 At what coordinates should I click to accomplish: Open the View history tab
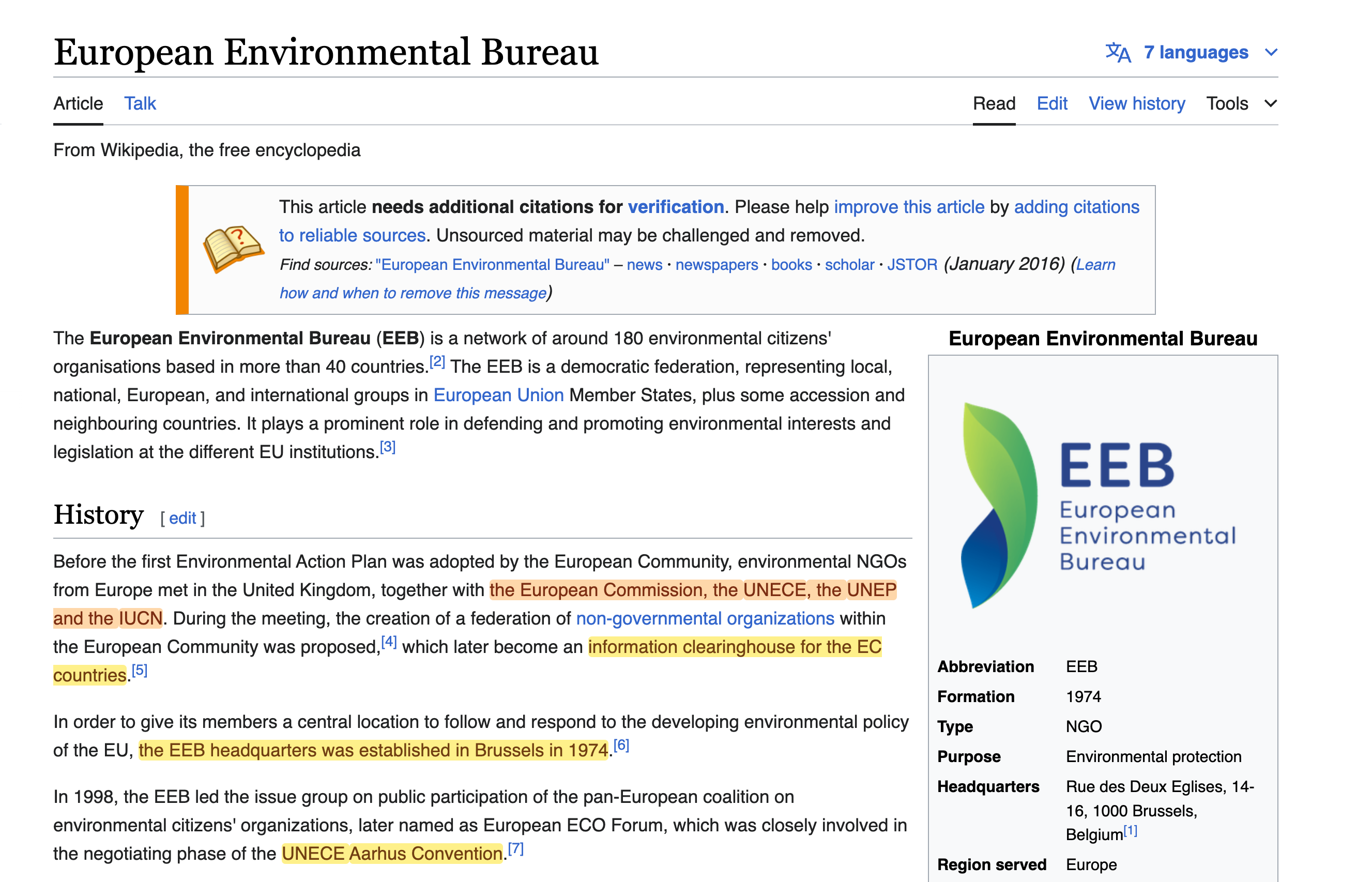1136,104
